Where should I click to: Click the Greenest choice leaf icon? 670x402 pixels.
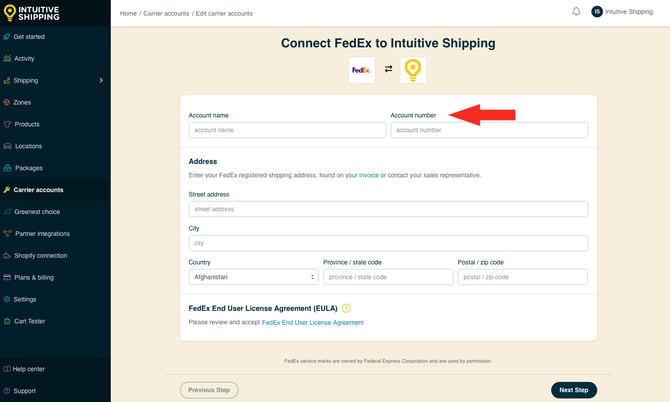point(7,212)
